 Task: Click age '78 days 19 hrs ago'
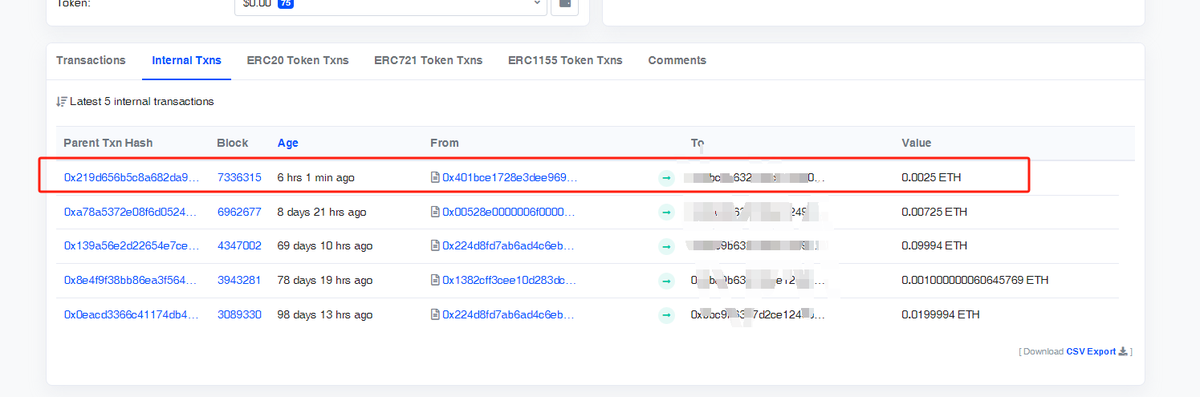click(x=325, y=280)
